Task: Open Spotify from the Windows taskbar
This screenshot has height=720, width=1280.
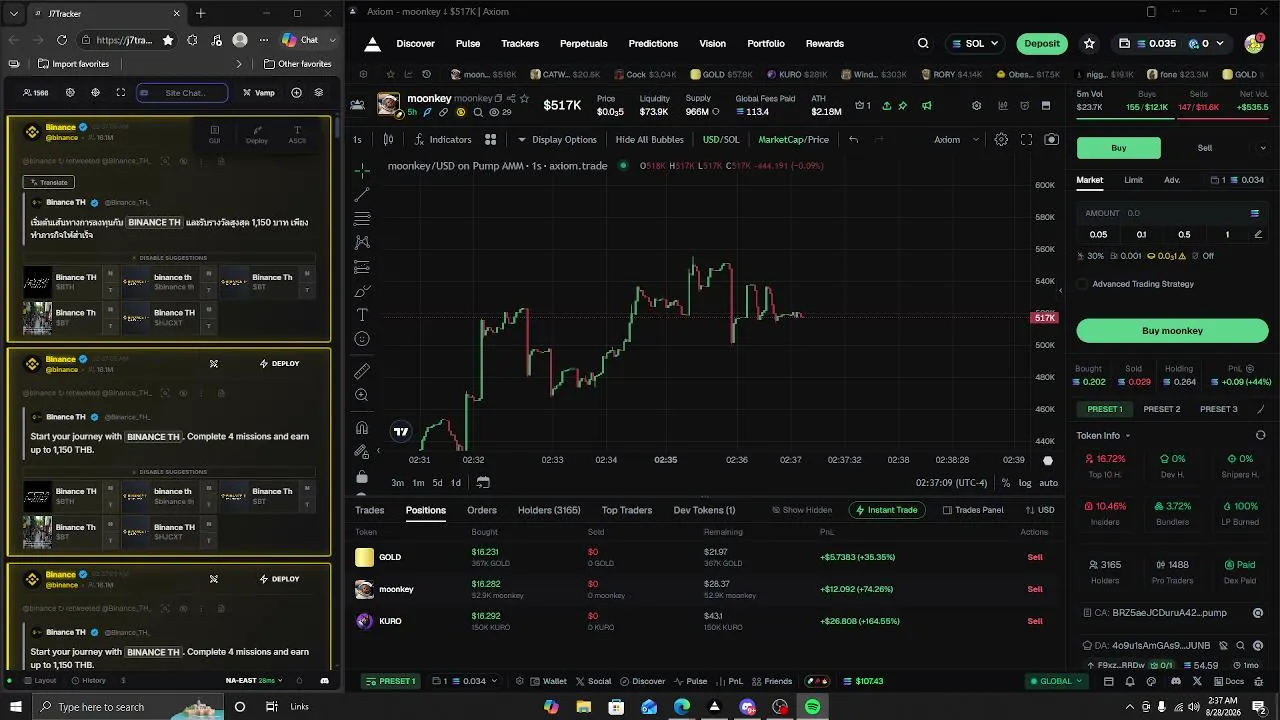Action: tap(813, 707)
